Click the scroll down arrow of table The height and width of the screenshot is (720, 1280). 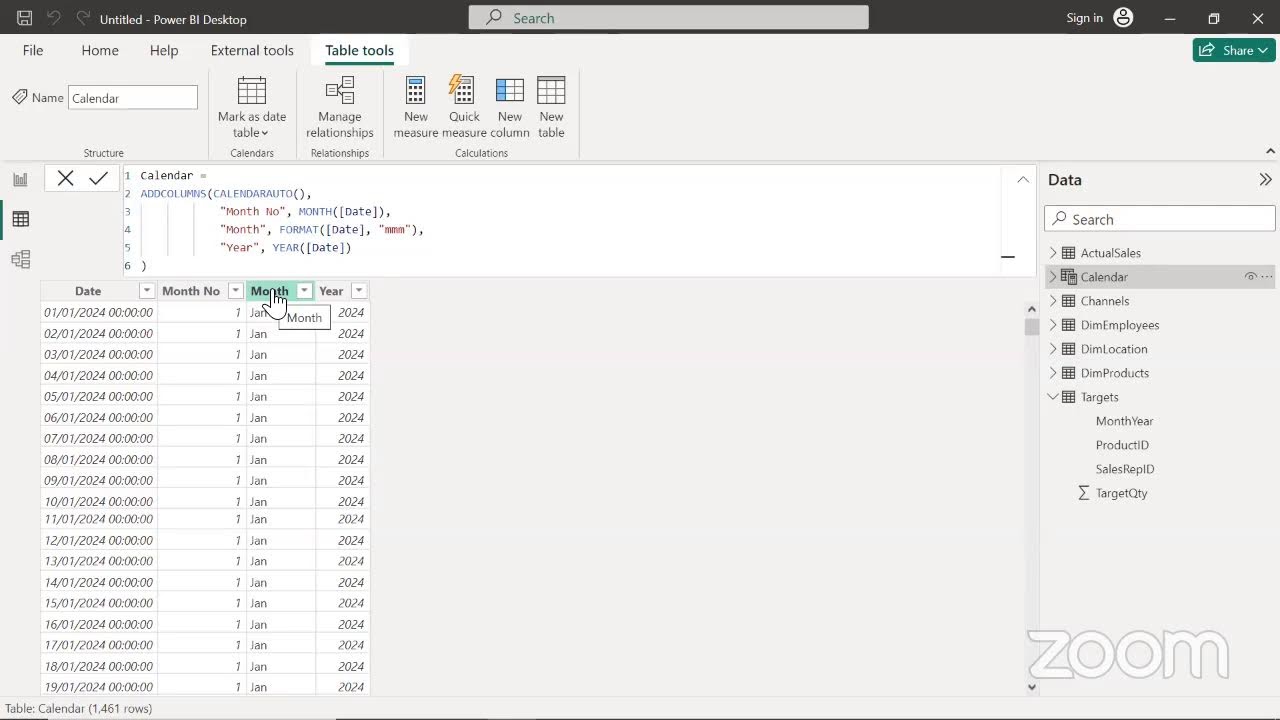pyautogui.click(x=1031, y=687)
